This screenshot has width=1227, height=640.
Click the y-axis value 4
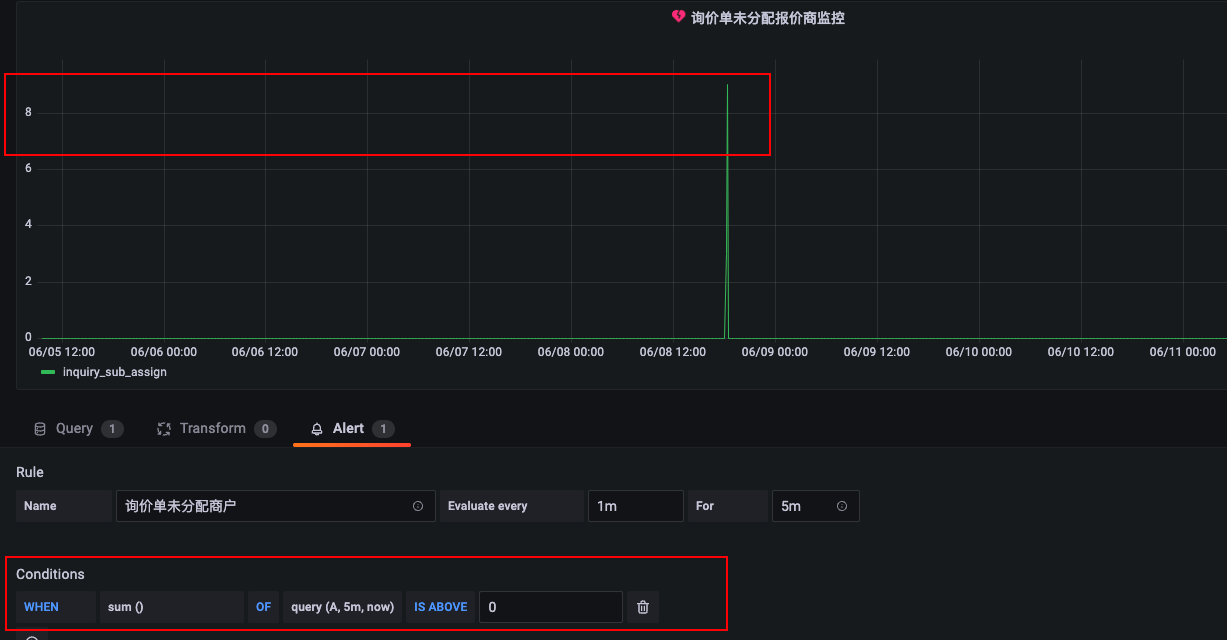click(28, 225)
